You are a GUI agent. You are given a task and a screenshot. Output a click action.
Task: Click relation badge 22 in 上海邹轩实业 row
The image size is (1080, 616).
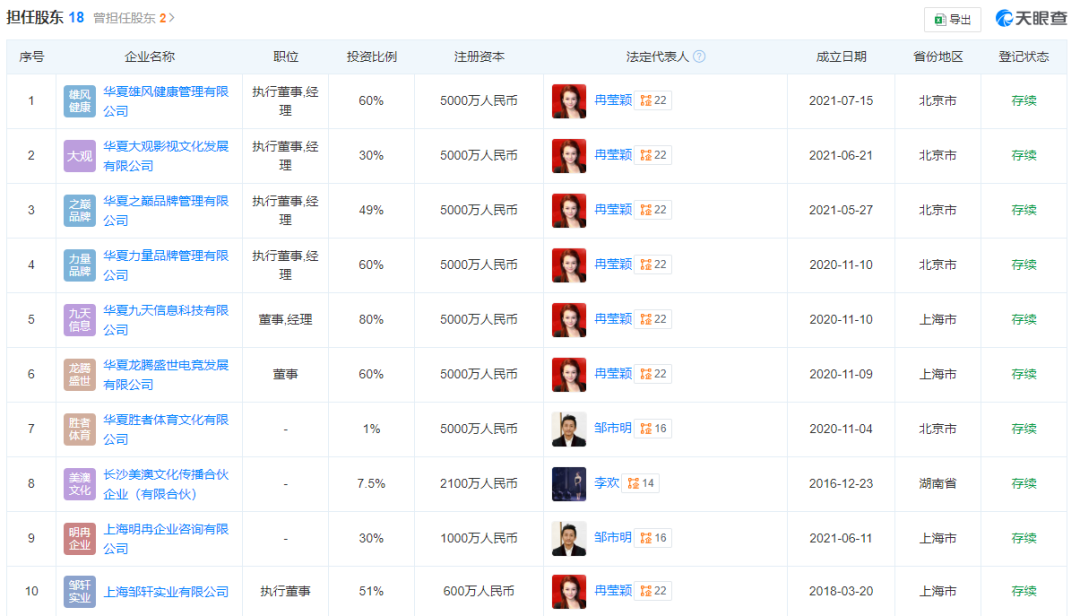[653, 591]
